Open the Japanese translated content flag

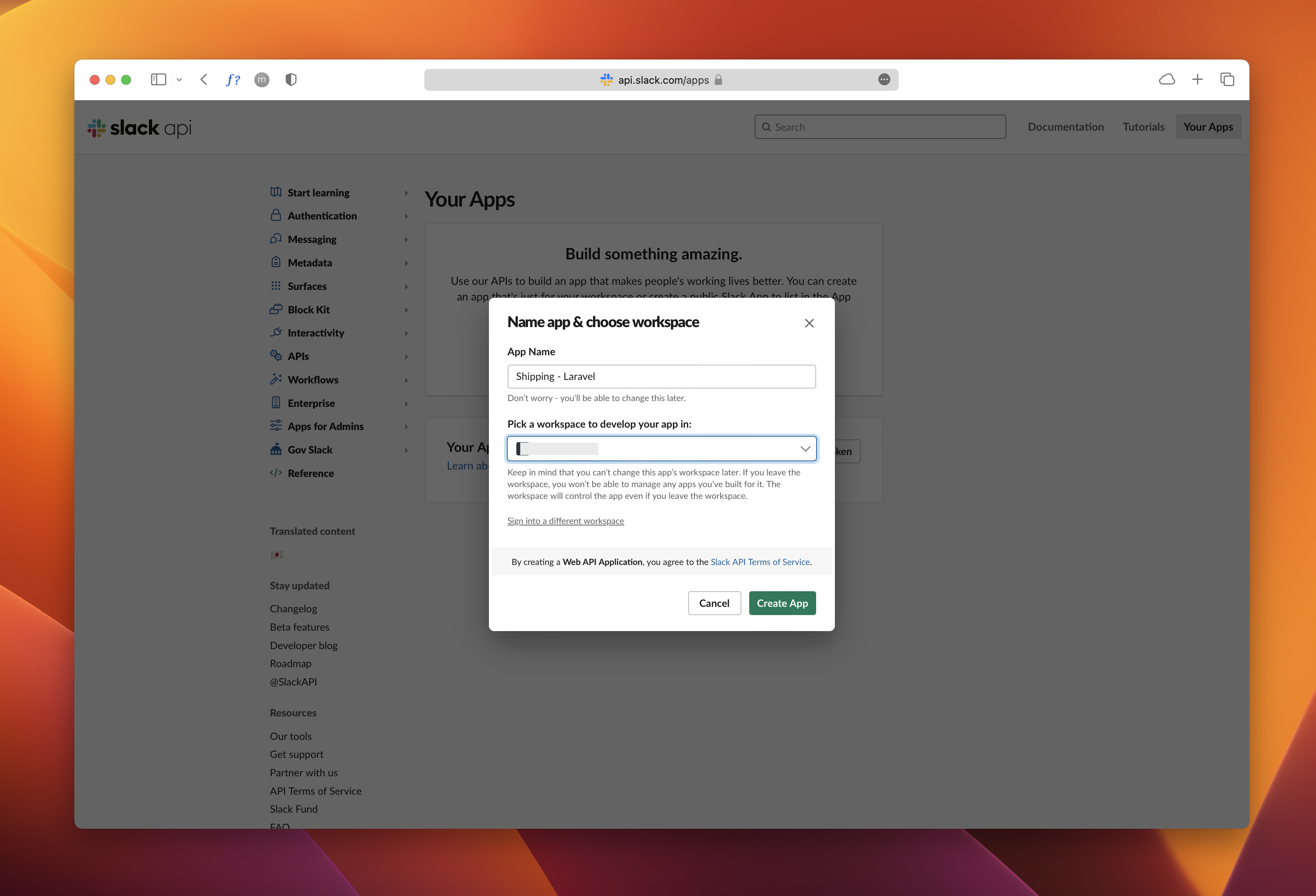tap(277, 554)
